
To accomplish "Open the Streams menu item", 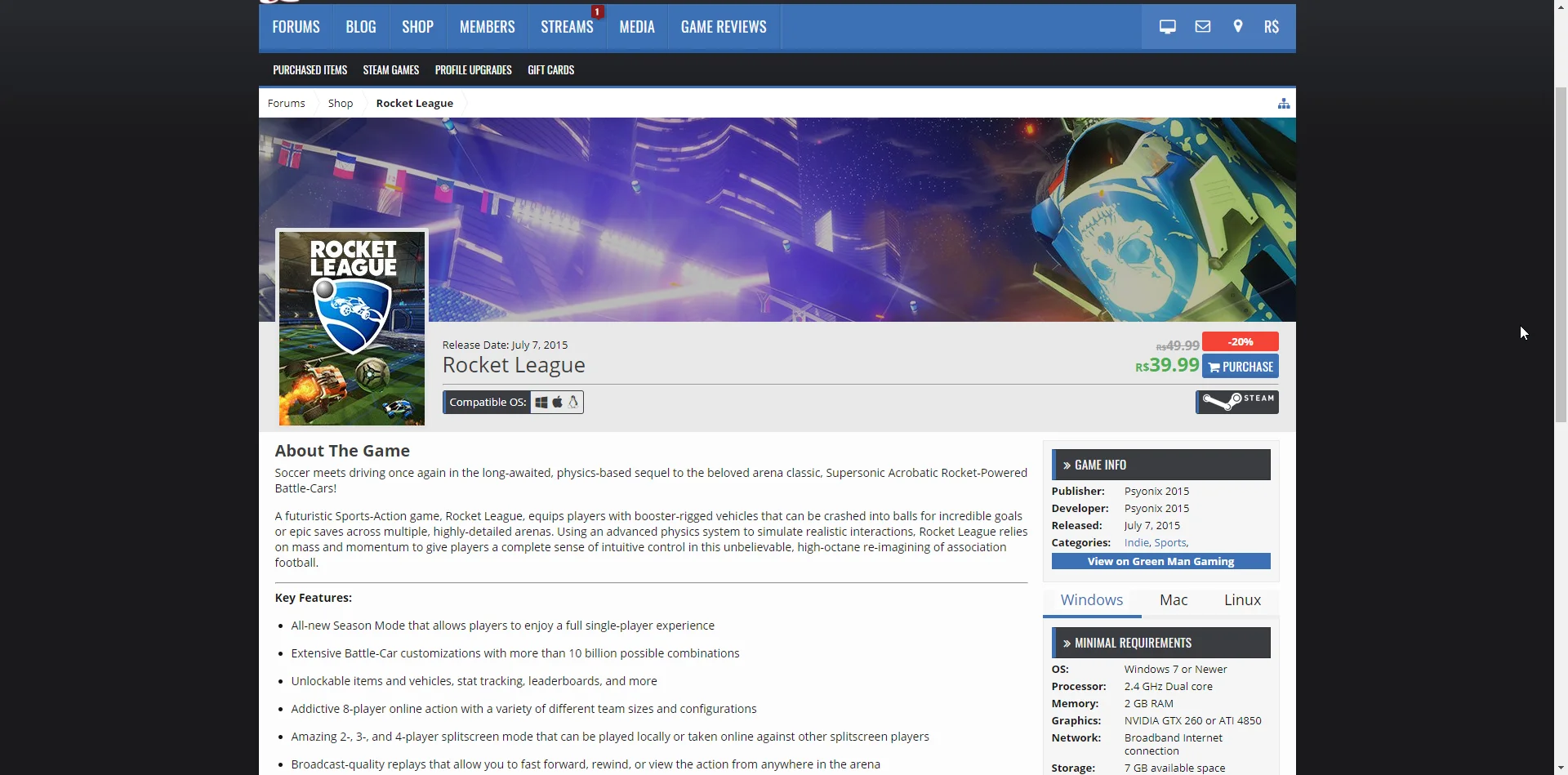I will (x=567, y=27).
